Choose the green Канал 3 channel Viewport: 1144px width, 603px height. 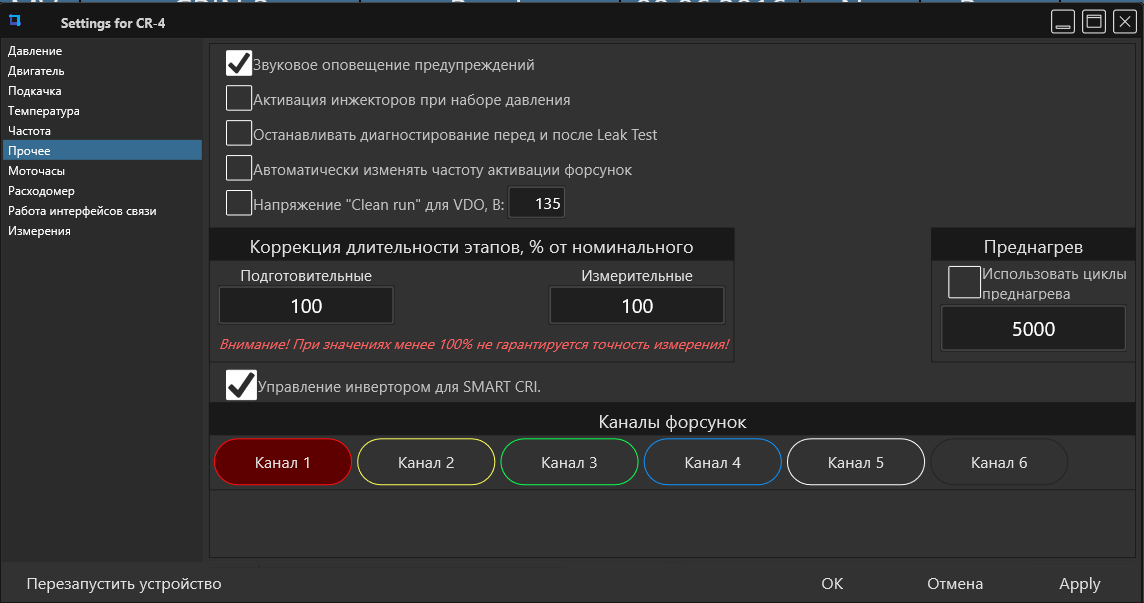pos(569,462)
